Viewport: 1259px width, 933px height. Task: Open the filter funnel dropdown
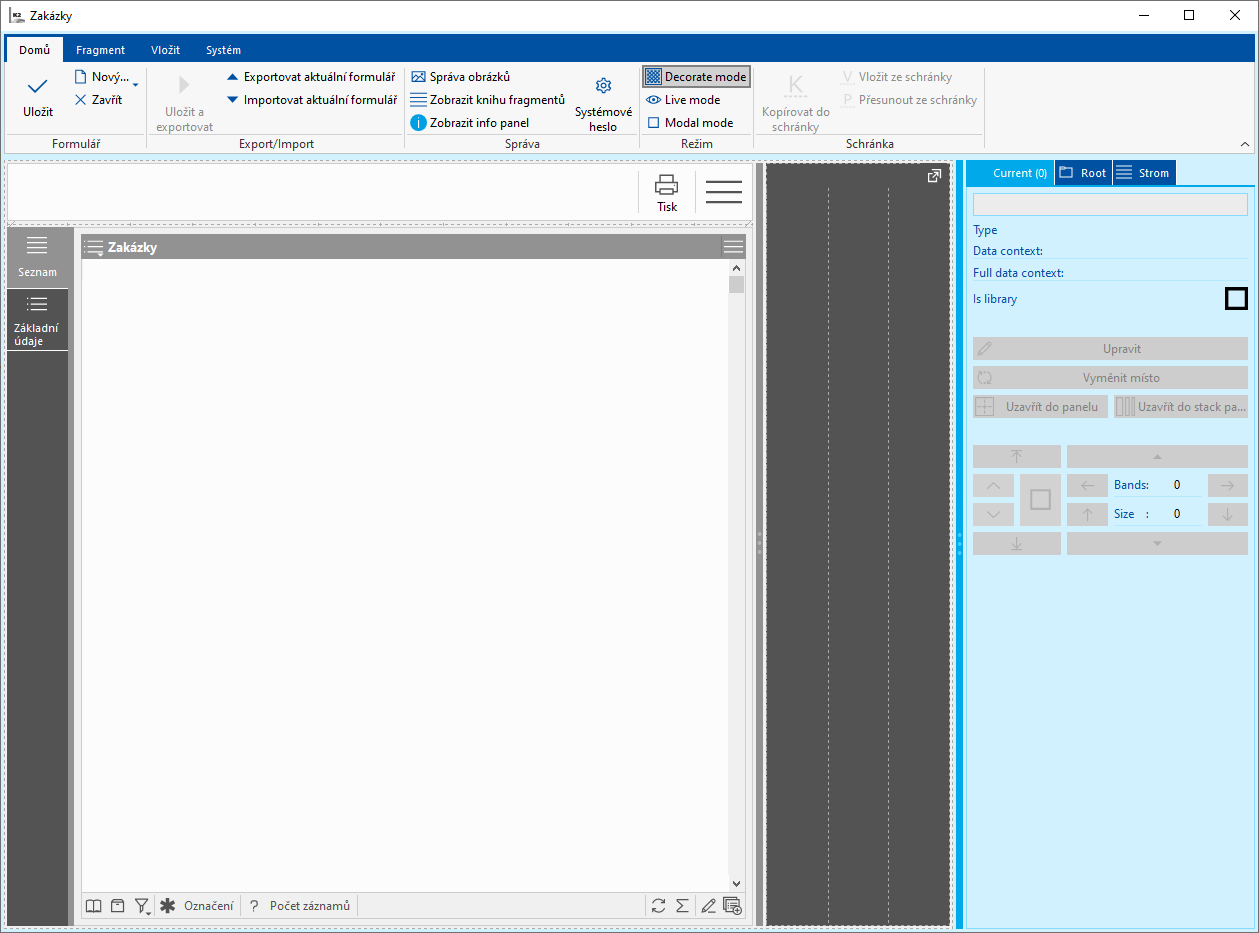[x=143, y=906]
